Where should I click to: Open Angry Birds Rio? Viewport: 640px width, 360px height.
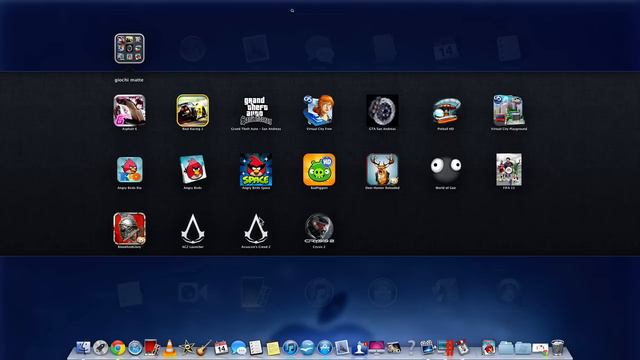click(129, 170)
